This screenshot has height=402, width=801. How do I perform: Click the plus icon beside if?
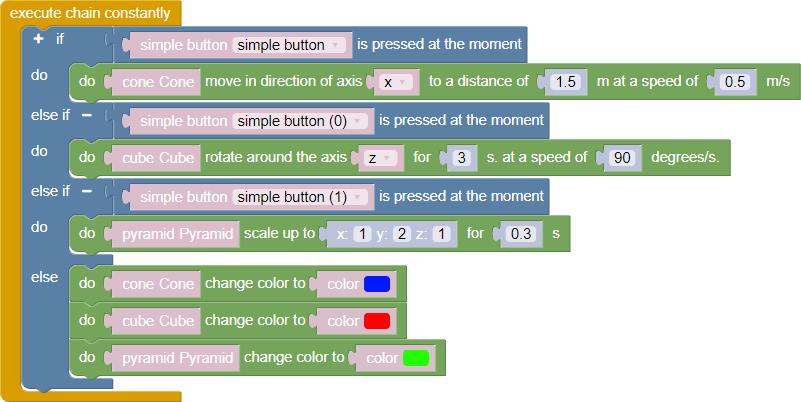click(38, 38)
